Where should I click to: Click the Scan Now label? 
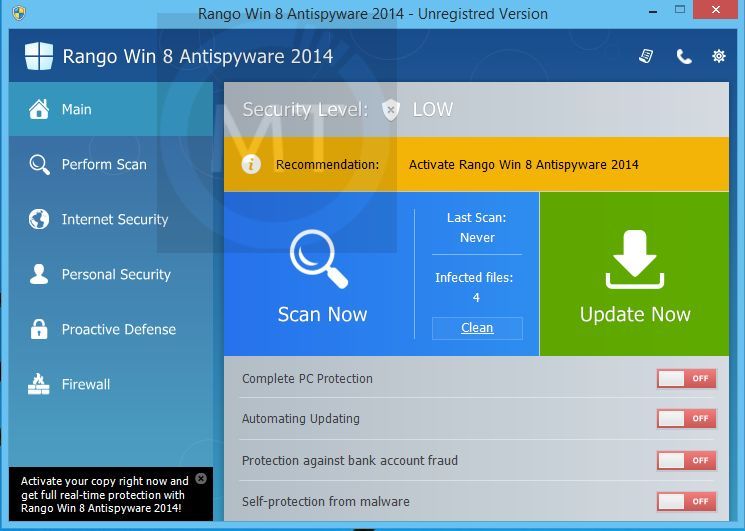click(322, 314)
